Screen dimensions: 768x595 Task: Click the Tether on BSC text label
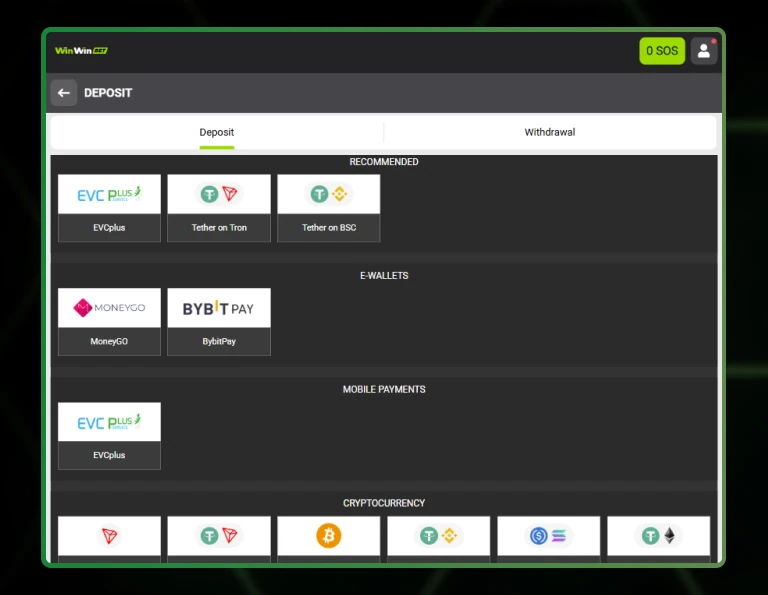click(x=329, y=228)
